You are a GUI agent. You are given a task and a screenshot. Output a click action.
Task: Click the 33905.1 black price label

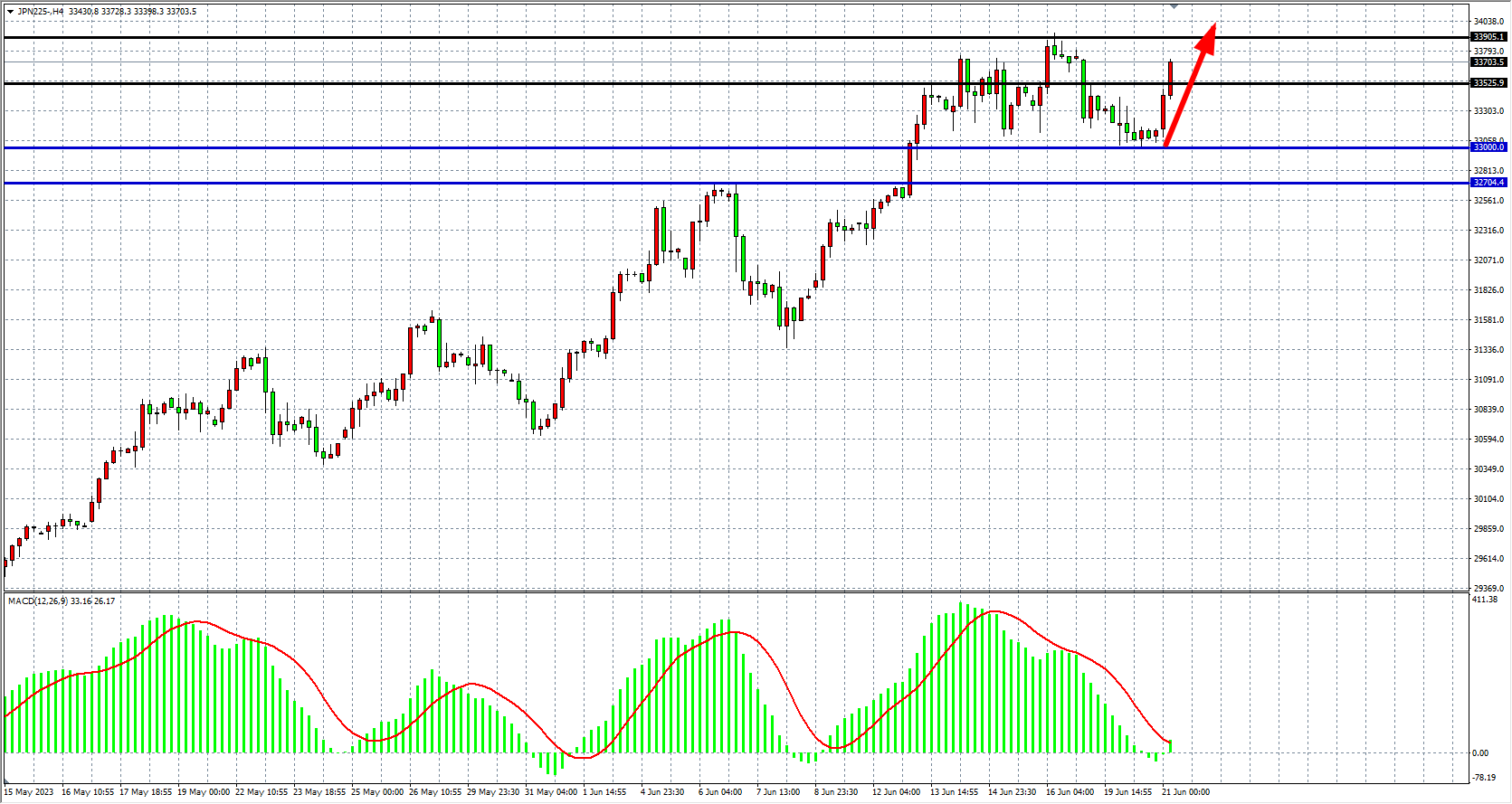click(x=1488, y=37)
